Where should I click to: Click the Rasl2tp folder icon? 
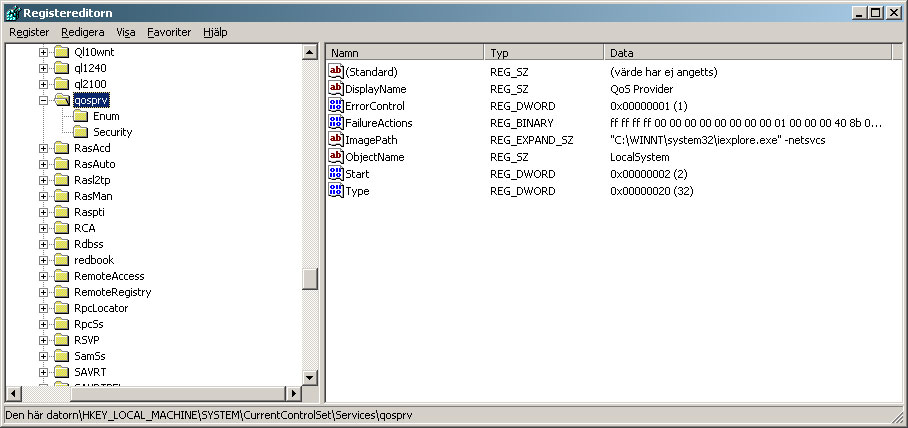coord(61,180)
